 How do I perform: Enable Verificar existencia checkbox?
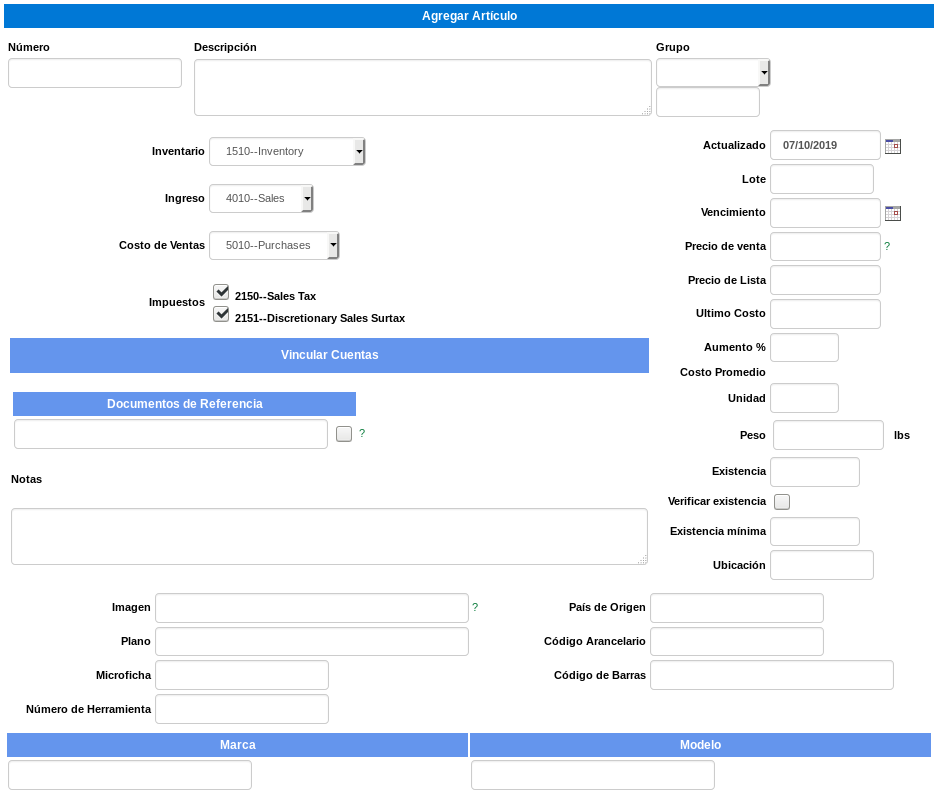[782, 502]
